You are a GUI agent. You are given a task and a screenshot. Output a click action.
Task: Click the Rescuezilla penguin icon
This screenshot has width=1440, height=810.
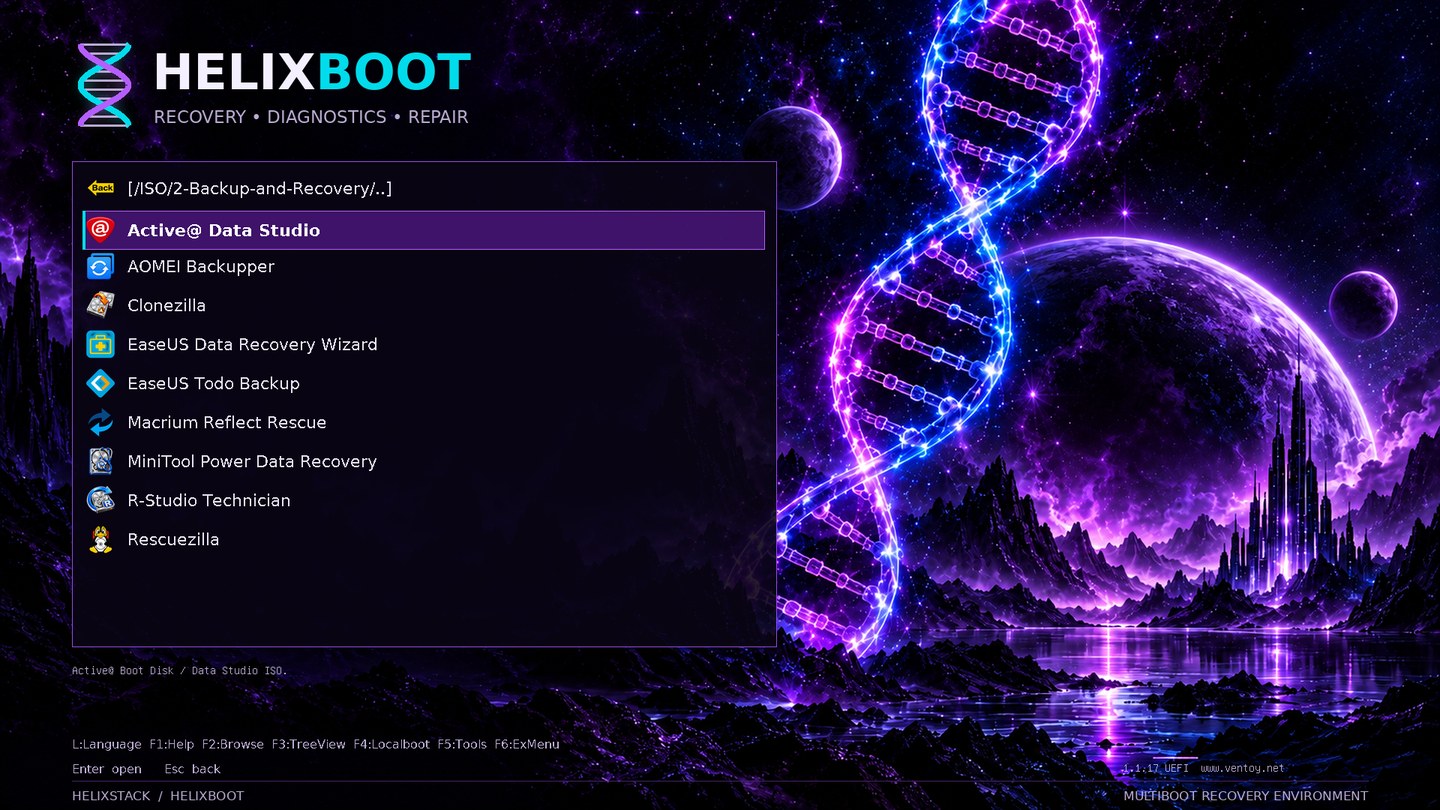click(101, 539)
